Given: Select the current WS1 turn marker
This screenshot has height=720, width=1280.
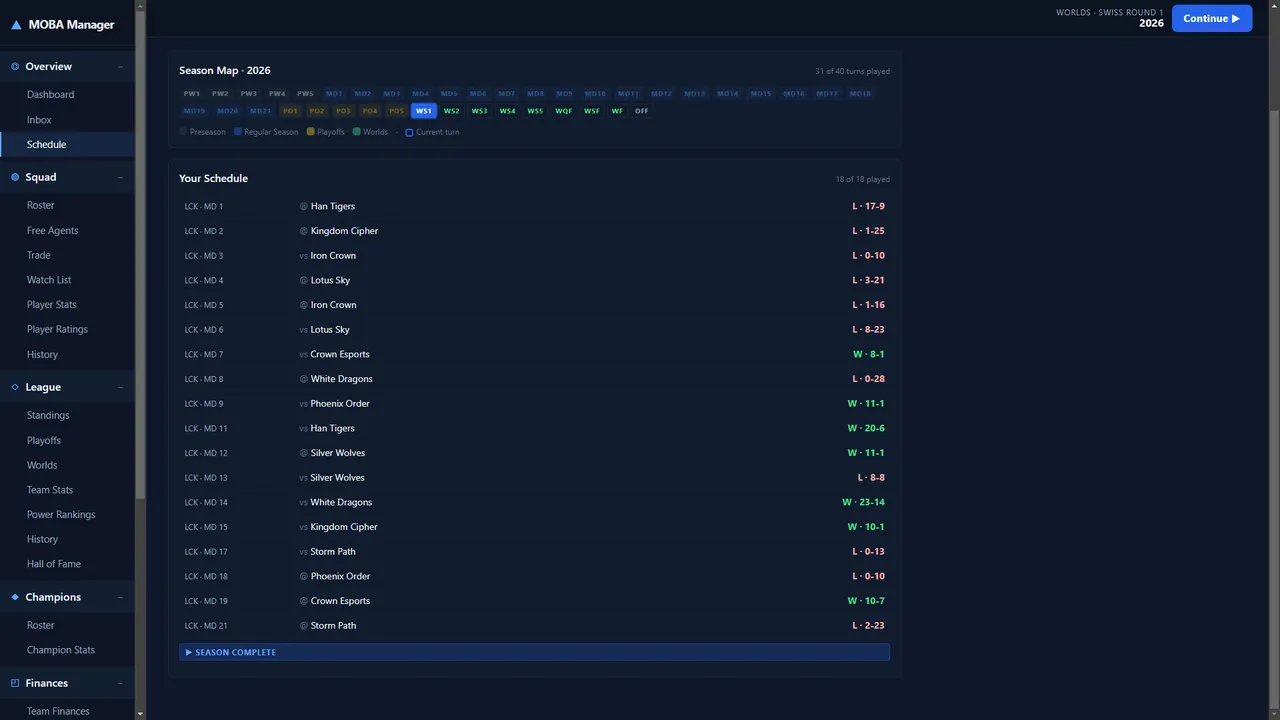Looking at the screenshot, I should [x=424, y=111].
